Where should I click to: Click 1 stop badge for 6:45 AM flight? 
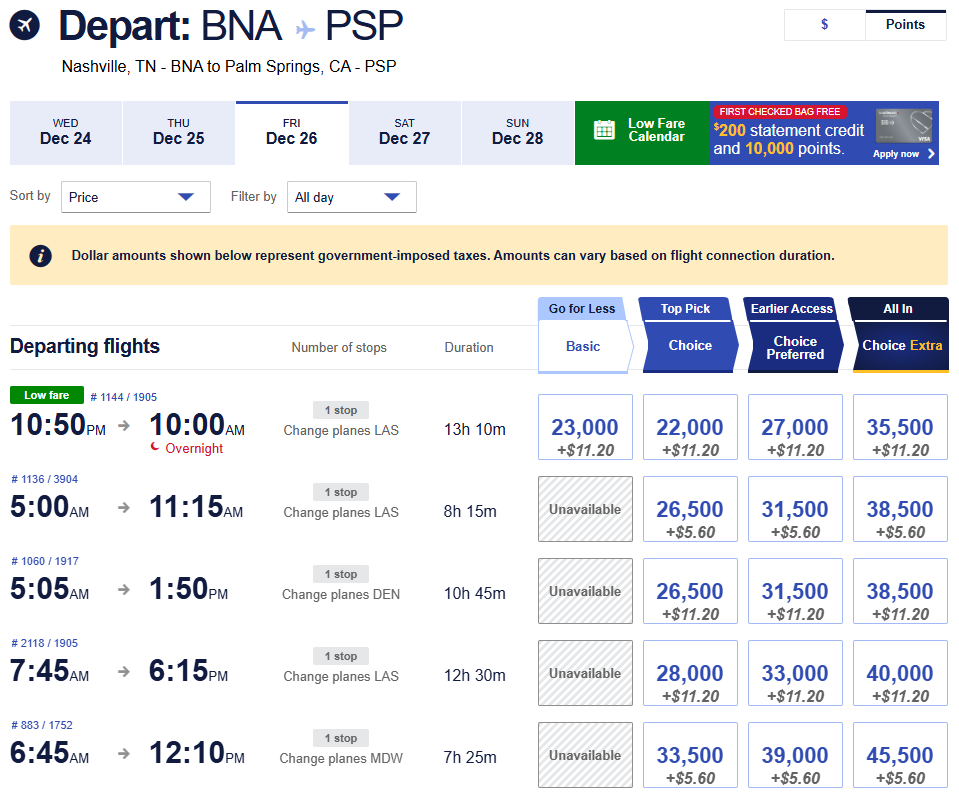point(341,738)
